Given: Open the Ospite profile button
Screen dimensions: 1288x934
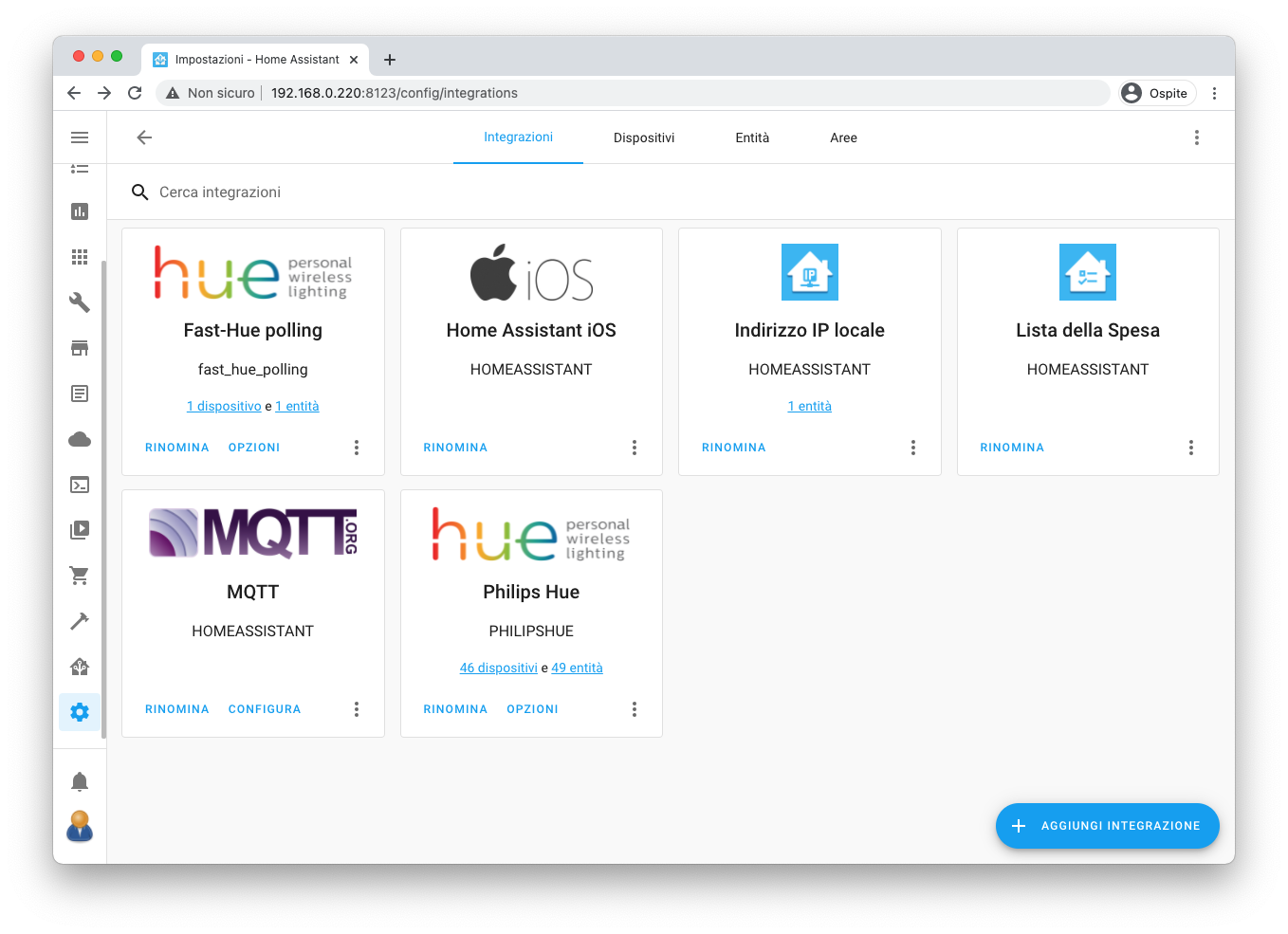Looking at the screenshot, I should (x=1156, y=93).
